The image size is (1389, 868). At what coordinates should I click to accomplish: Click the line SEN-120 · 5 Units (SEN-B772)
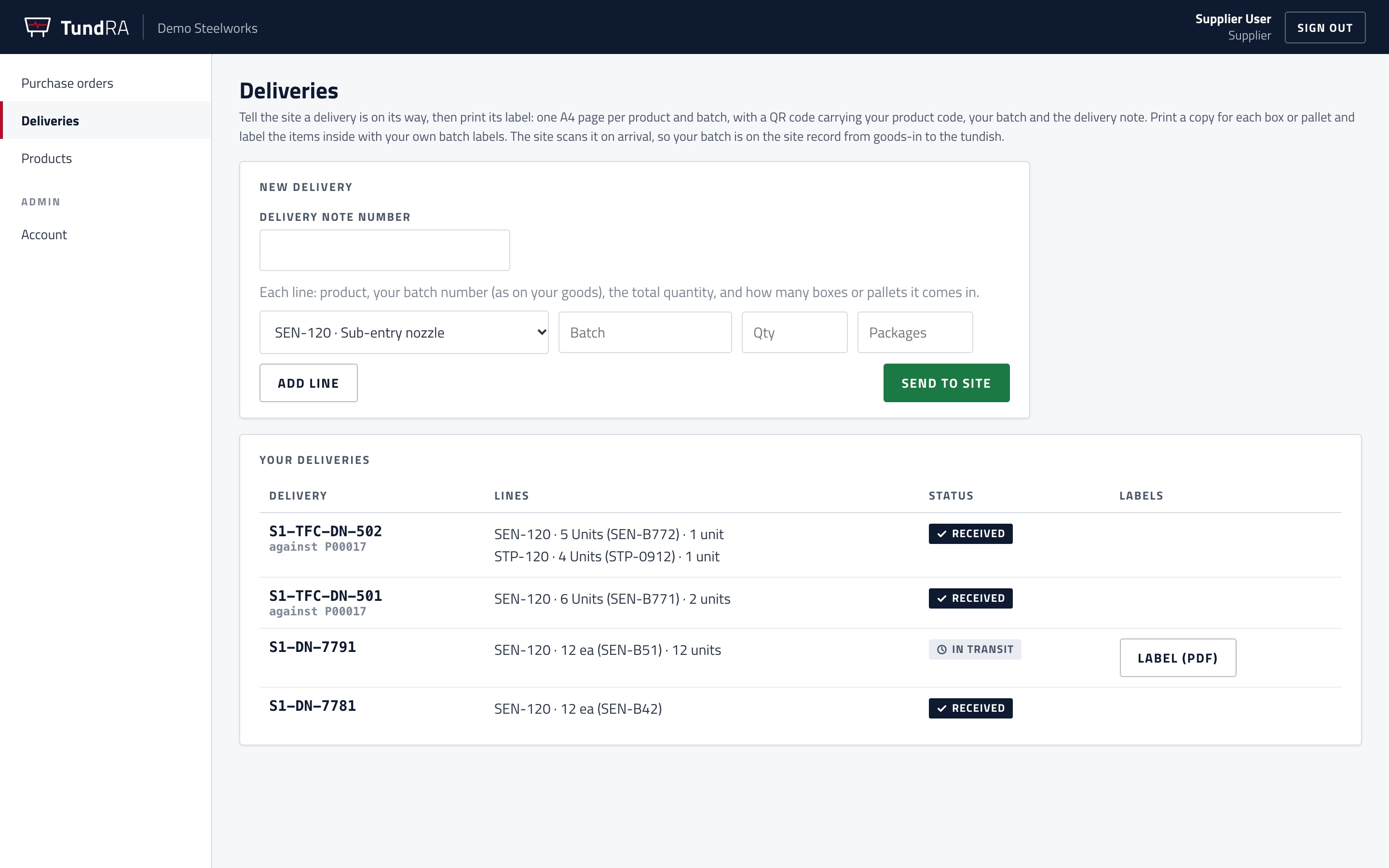[x=608, y=534]
